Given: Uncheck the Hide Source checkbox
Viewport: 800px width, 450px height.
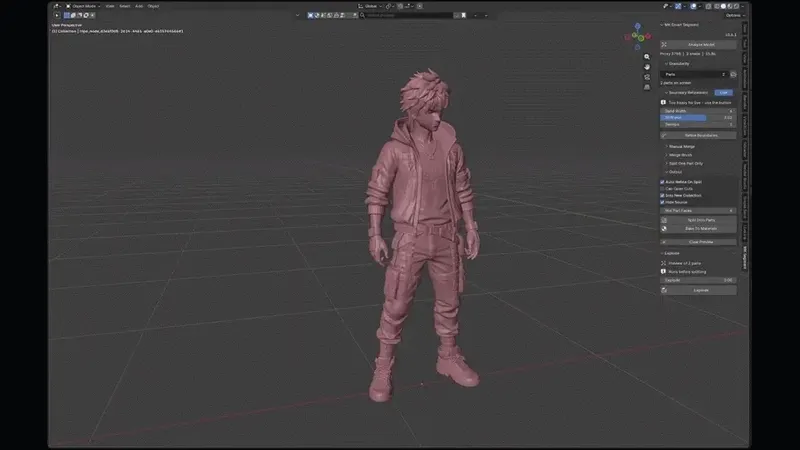Looking at the screenshot, I should click(x=662, y=203).
